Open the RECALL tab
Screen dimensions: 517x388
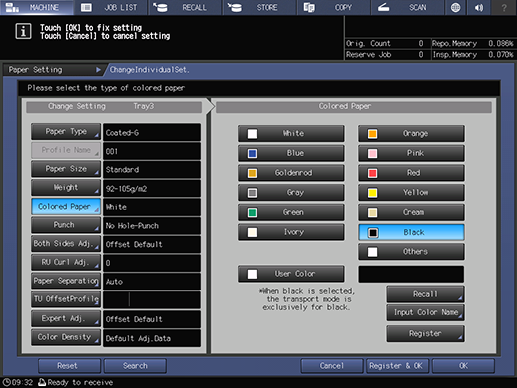point(185,7)
